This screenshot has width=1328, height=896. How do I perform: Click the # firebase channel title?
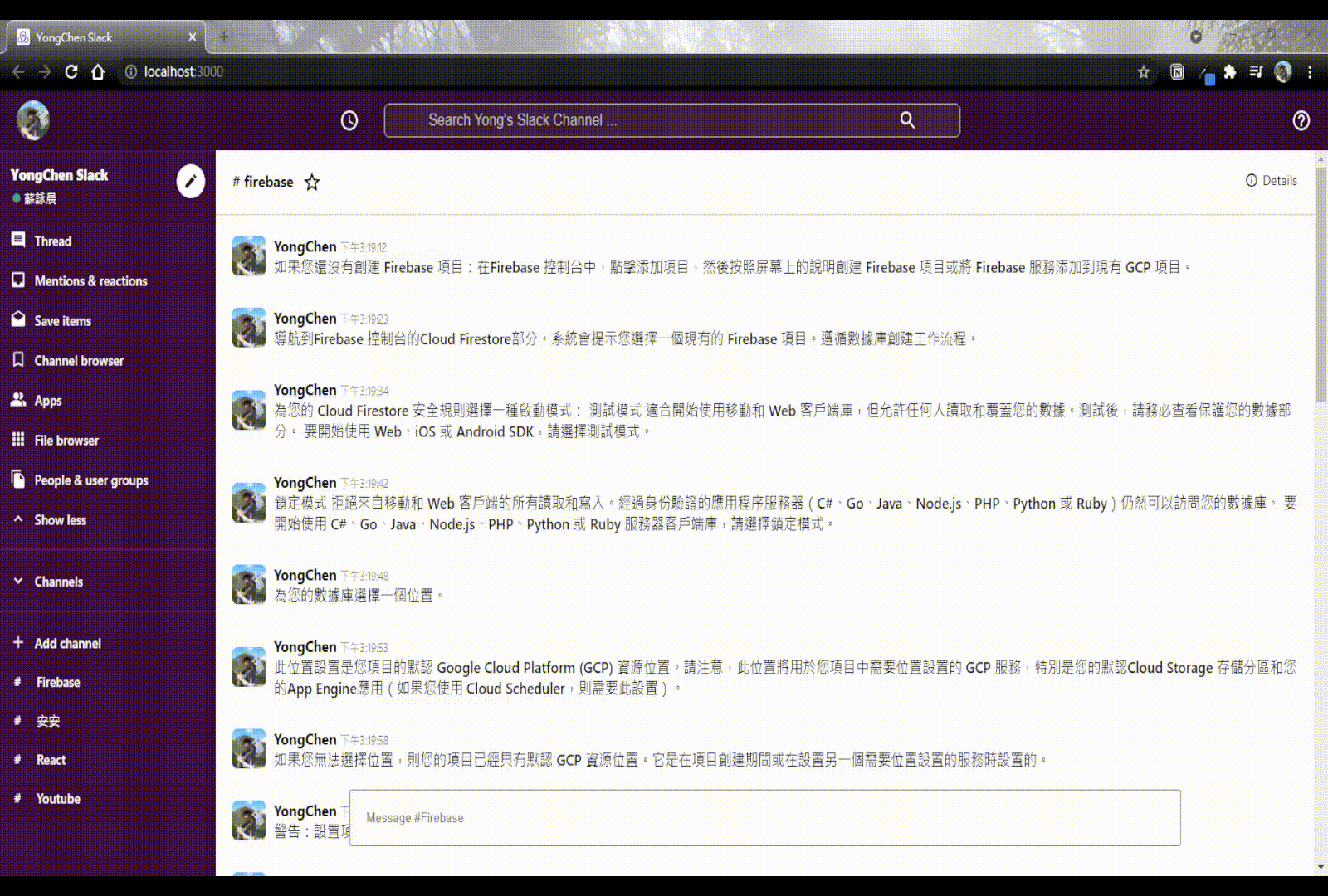pos(263,182)
